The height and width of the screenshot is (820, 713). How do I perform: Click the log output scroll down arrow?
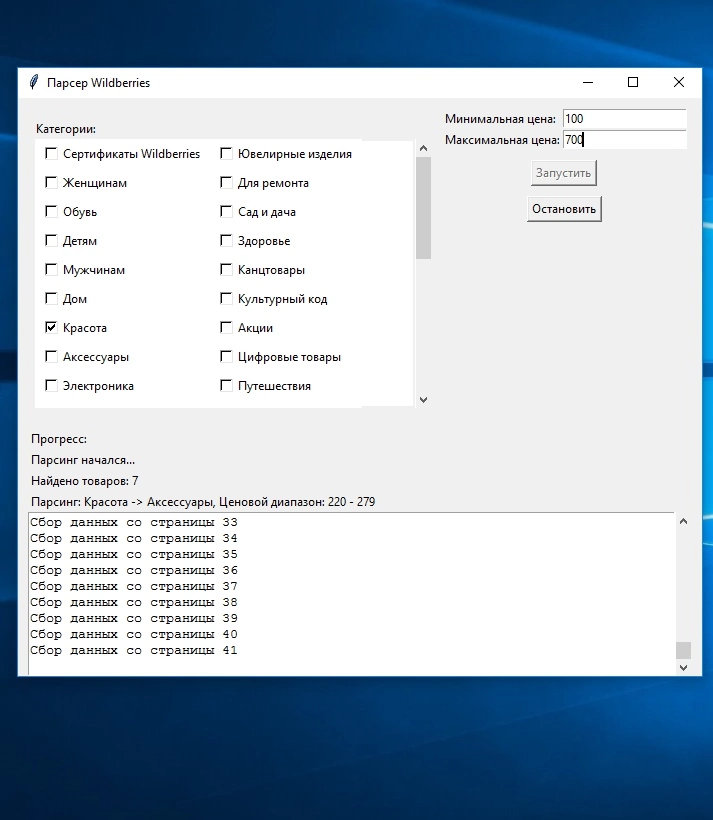[684, 667]
